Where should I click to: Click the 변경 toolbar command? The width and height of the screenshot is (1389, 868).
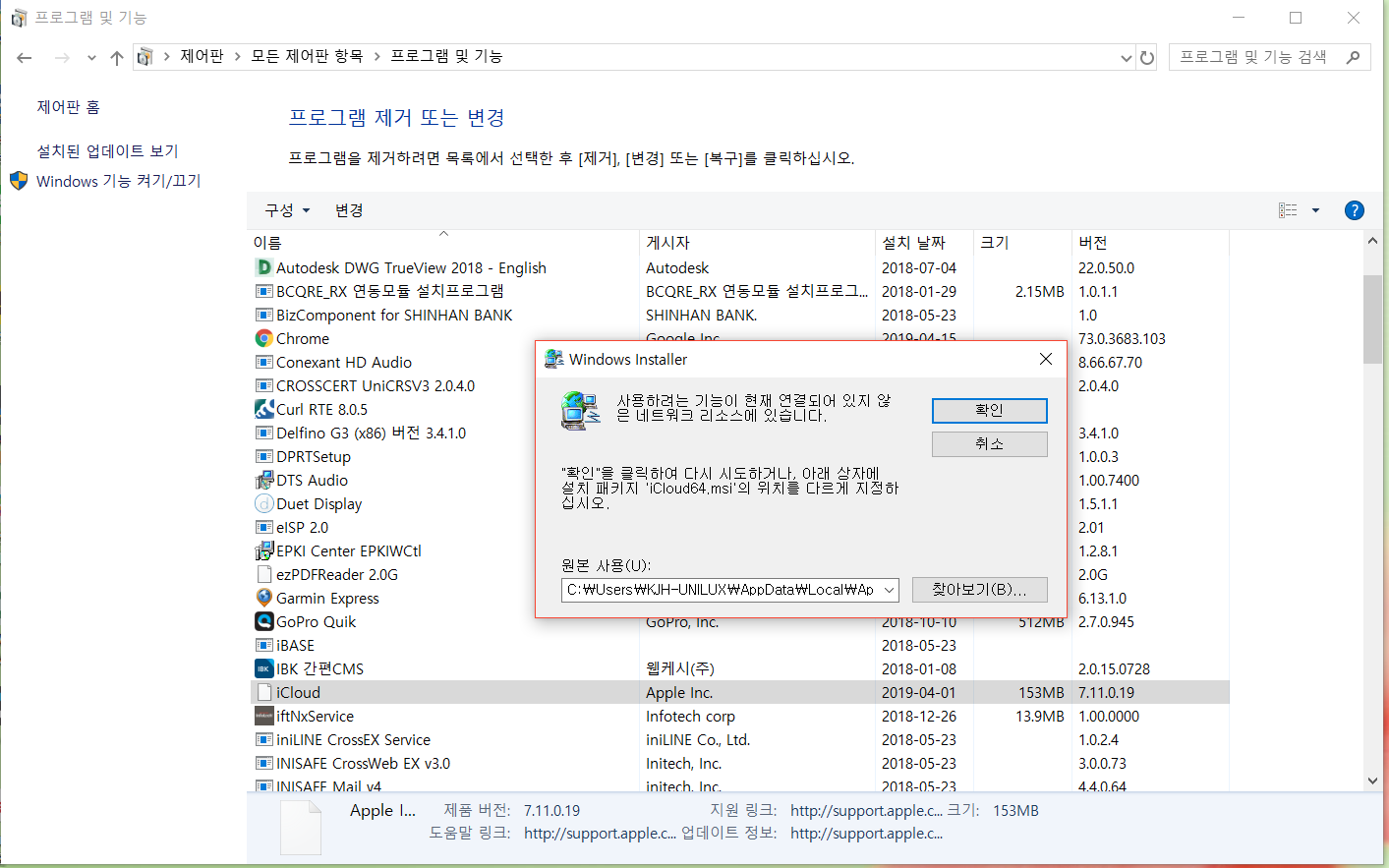(x=349, y=210)
